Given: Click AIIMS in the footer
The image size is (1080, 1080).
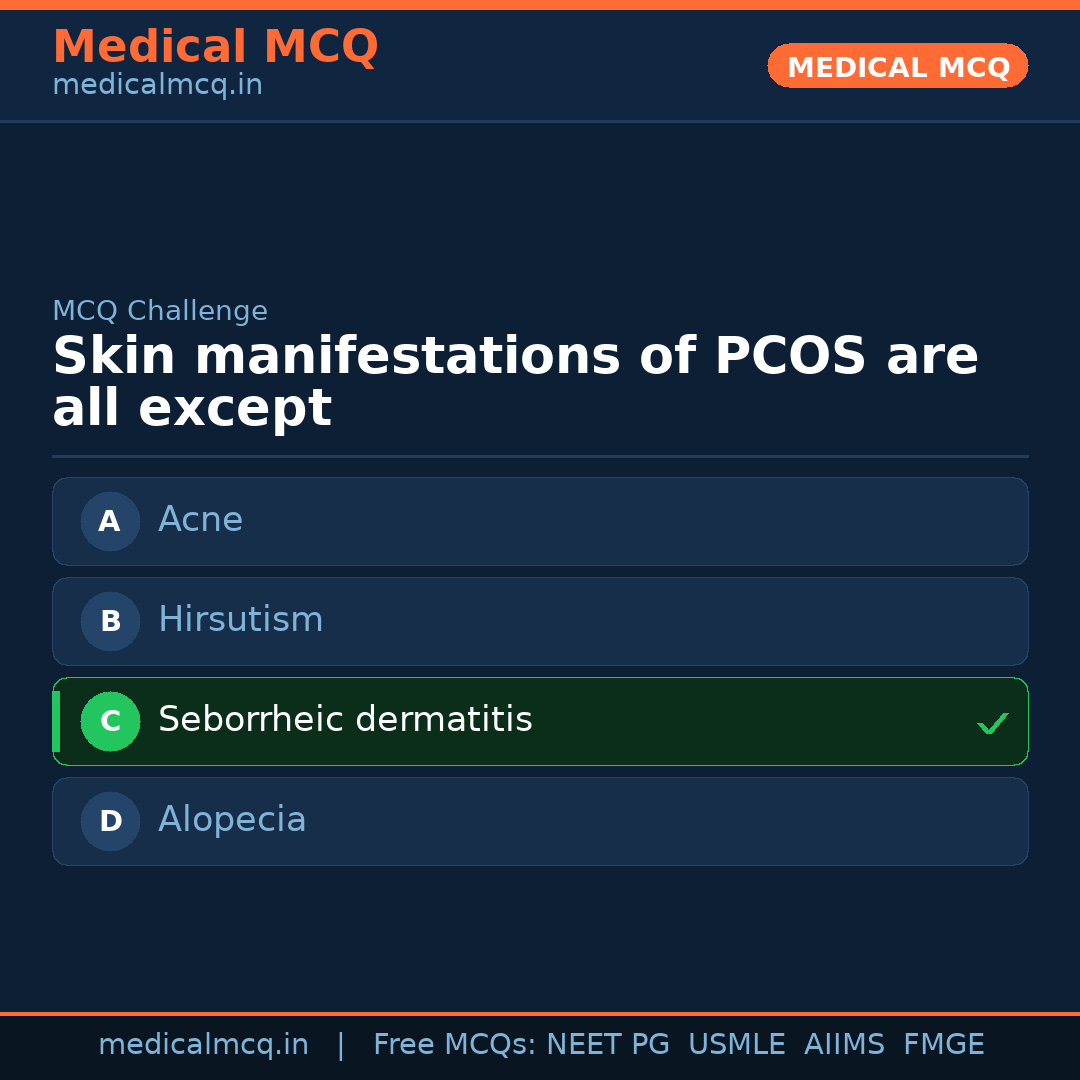Looking at the screenshot, I should [x=844, y=1045].
